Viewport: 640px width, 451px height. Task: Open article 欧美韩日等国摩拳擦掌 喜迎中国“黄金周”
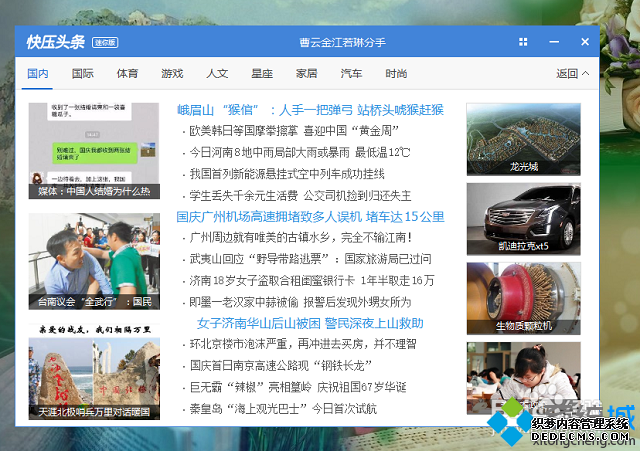(294, 131)
